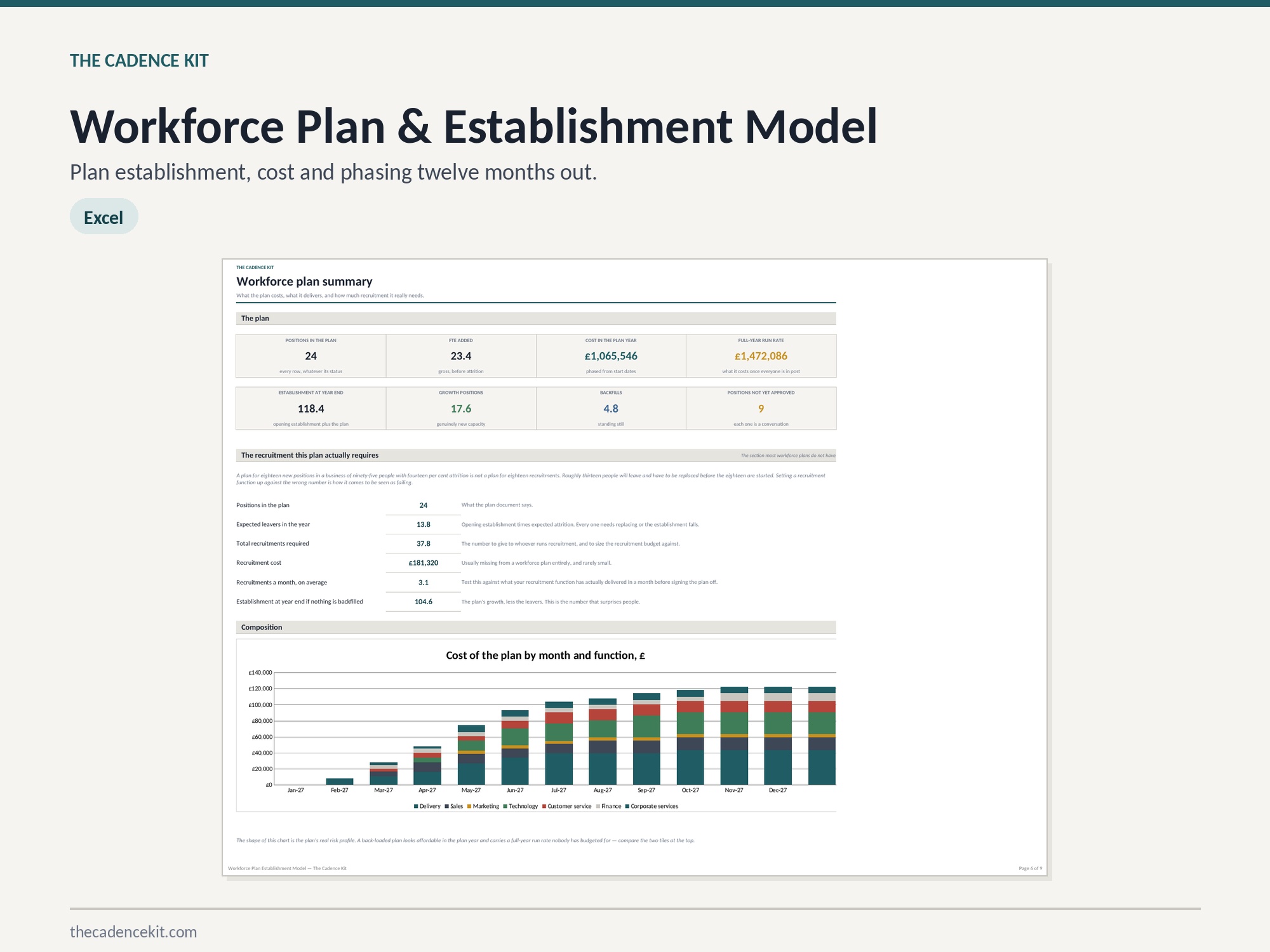Click the Nov-27 stacked bar
The width and height of the screenshot is (1270, 952).
734,736
